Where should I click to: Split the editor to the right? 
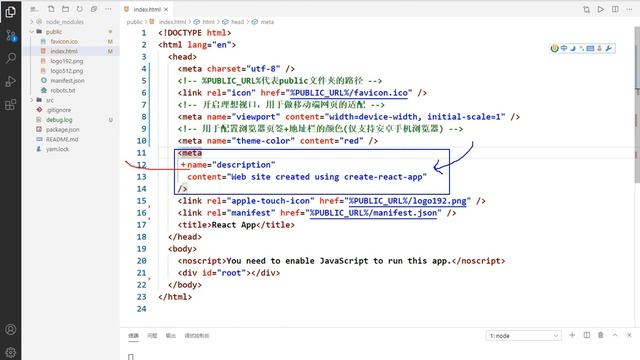[x=615, y=9]
